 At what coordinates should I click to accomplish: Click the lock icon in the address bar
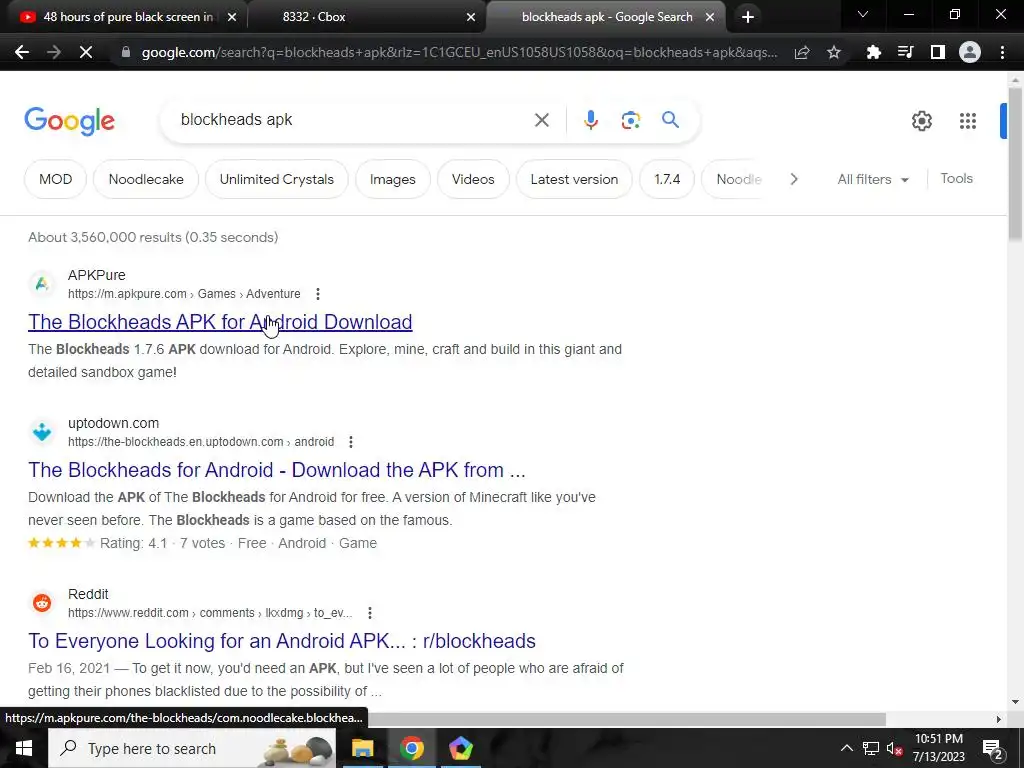coord(126,52)
